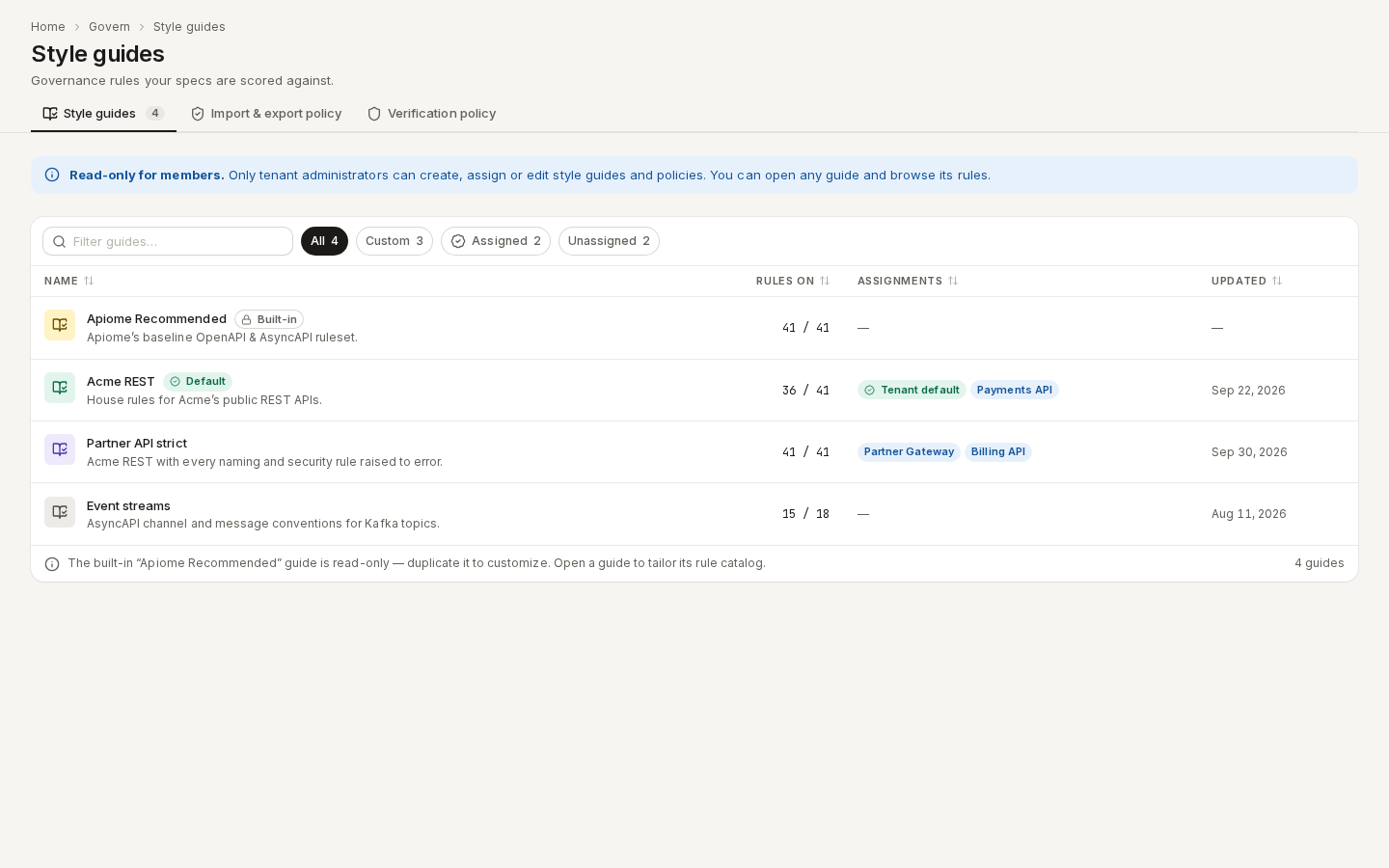Click the Billing API assignment tag

[998, 452]
